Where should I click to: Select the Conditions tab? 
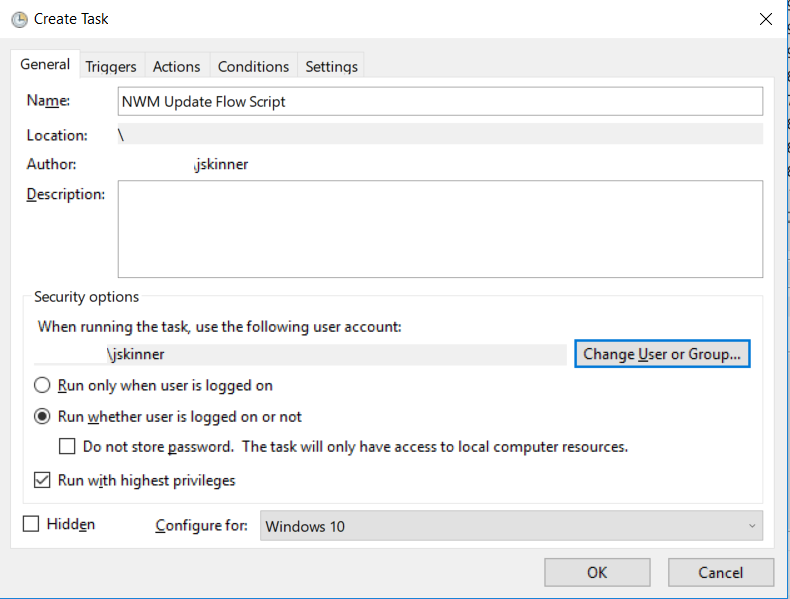253,66
